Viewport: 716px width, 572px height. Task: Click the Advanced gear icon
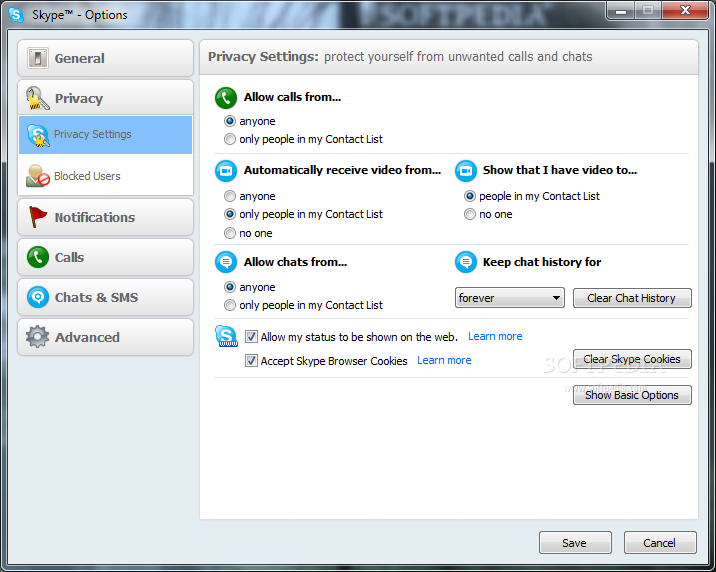pos(37,337)
